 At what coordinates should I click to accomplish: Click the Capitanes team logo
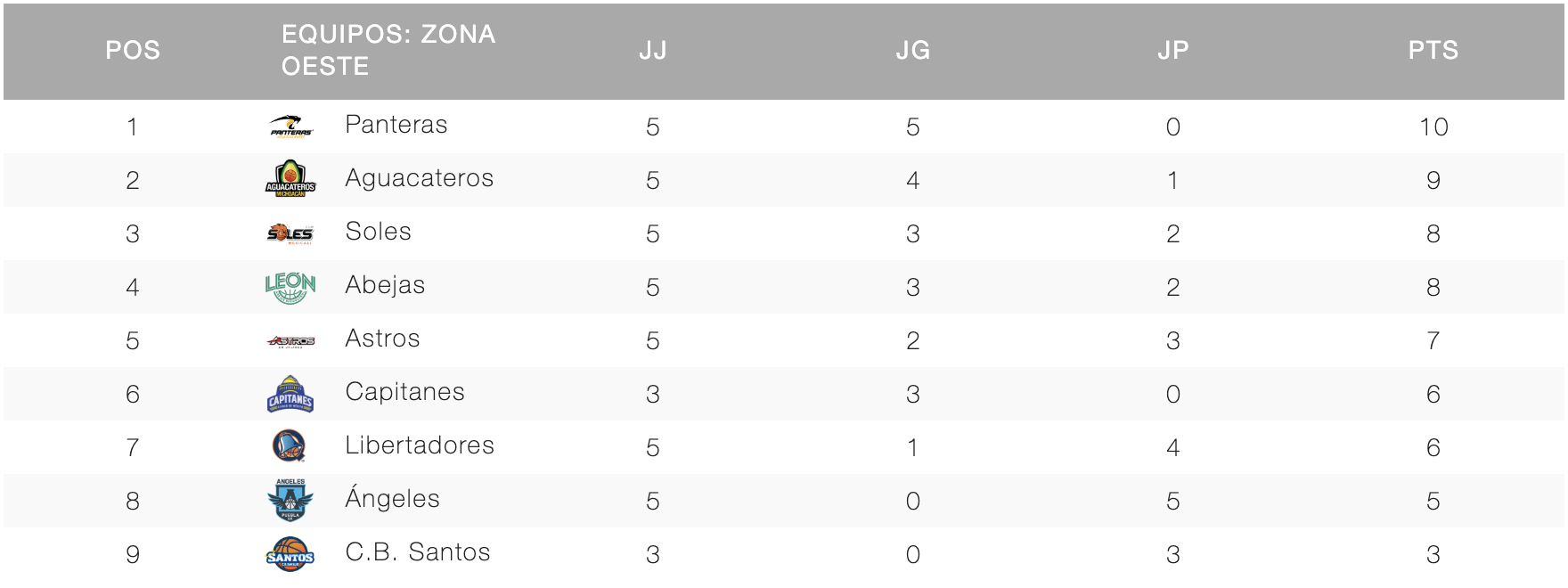click(290, 394)
